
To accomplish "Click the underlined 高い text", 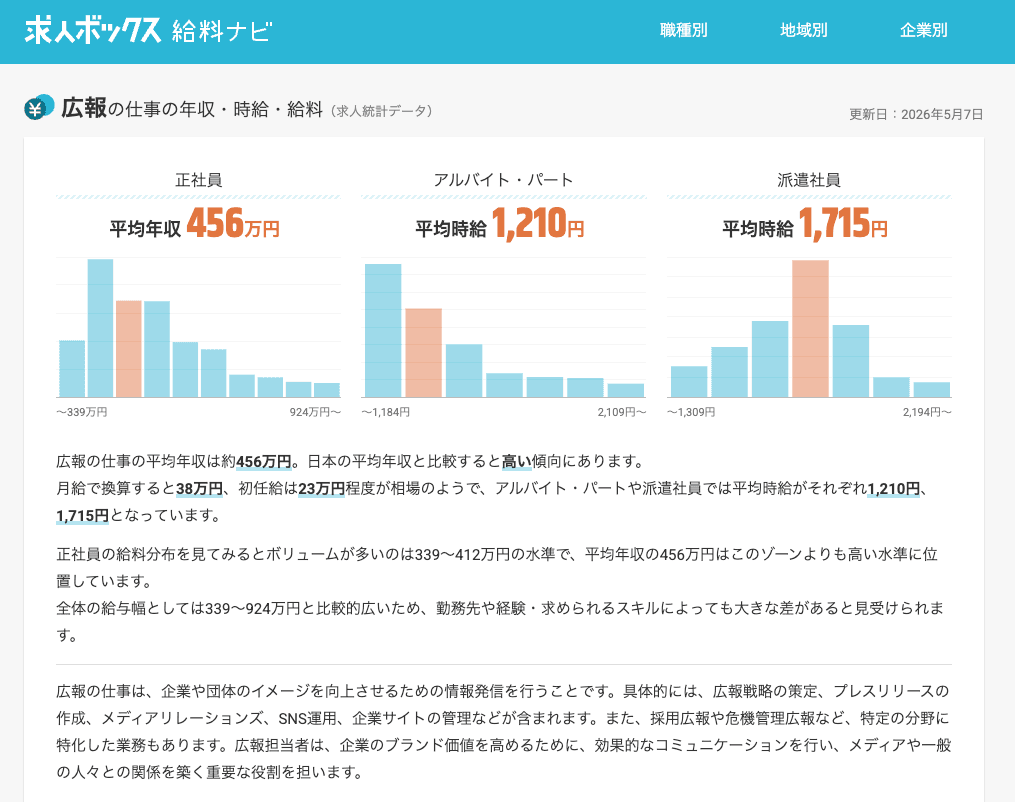I will pos(517,462).
